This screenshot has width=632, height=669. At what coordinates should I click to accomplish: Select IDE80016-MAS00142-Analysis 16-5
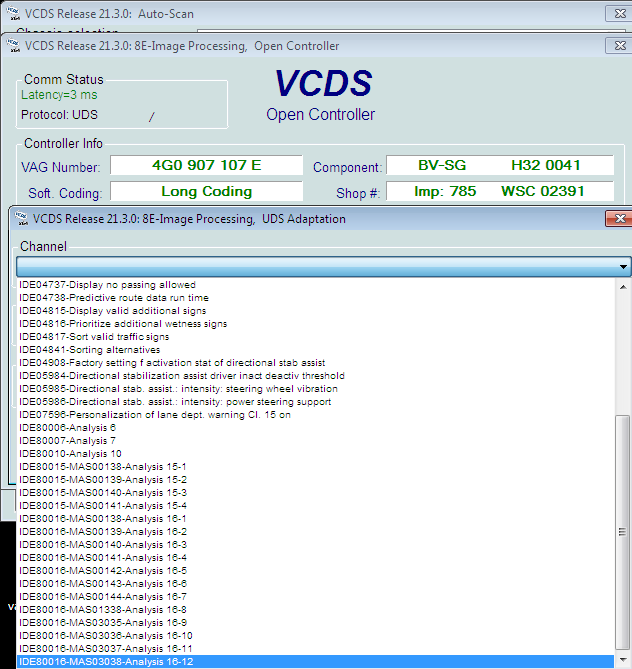click(x=315, y=571)
